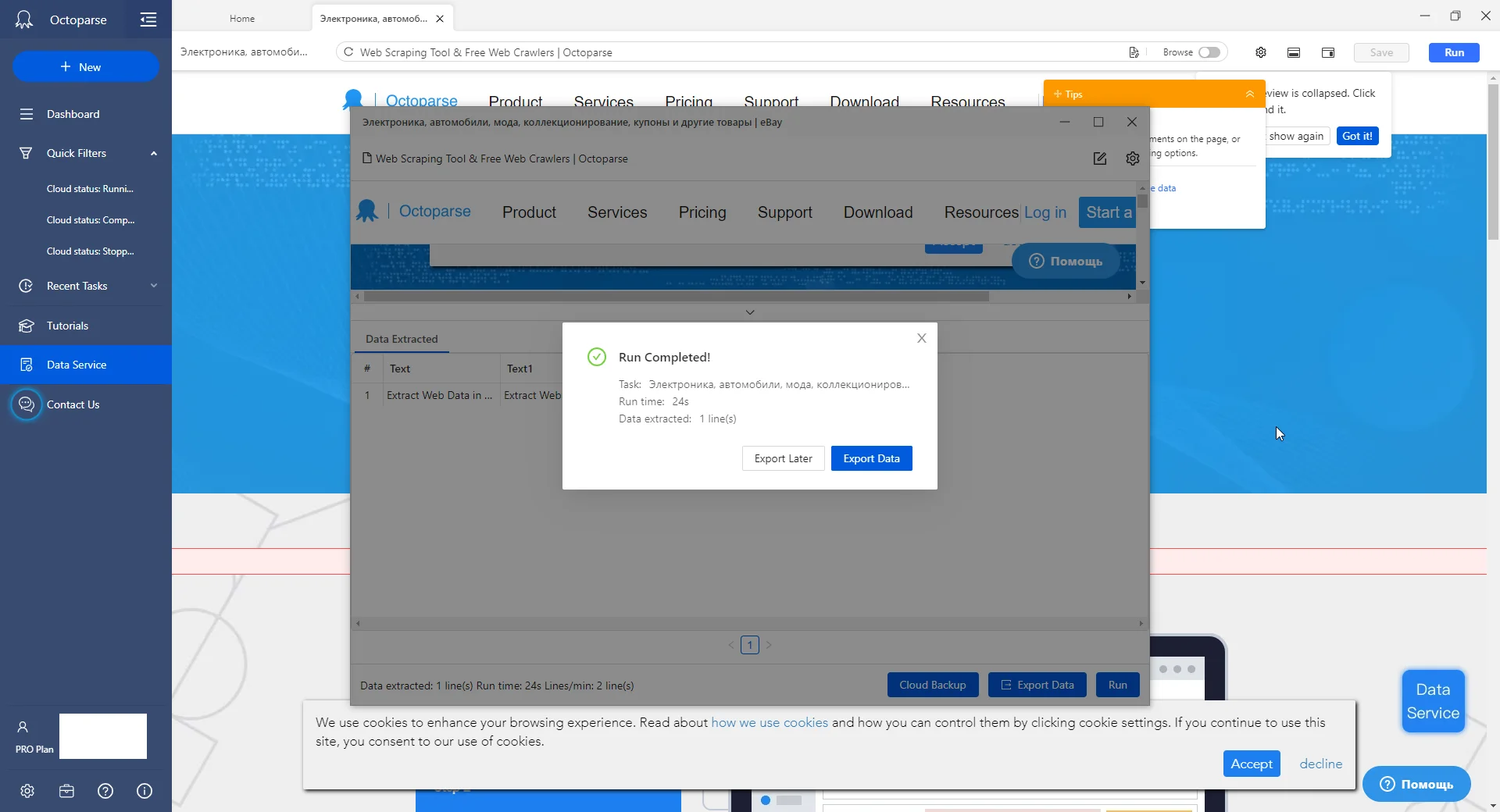Toggle the Browse mode switch
The height and width of the screenshot is (812, 1500).
pyautogui.click(x=1209, y=52)
